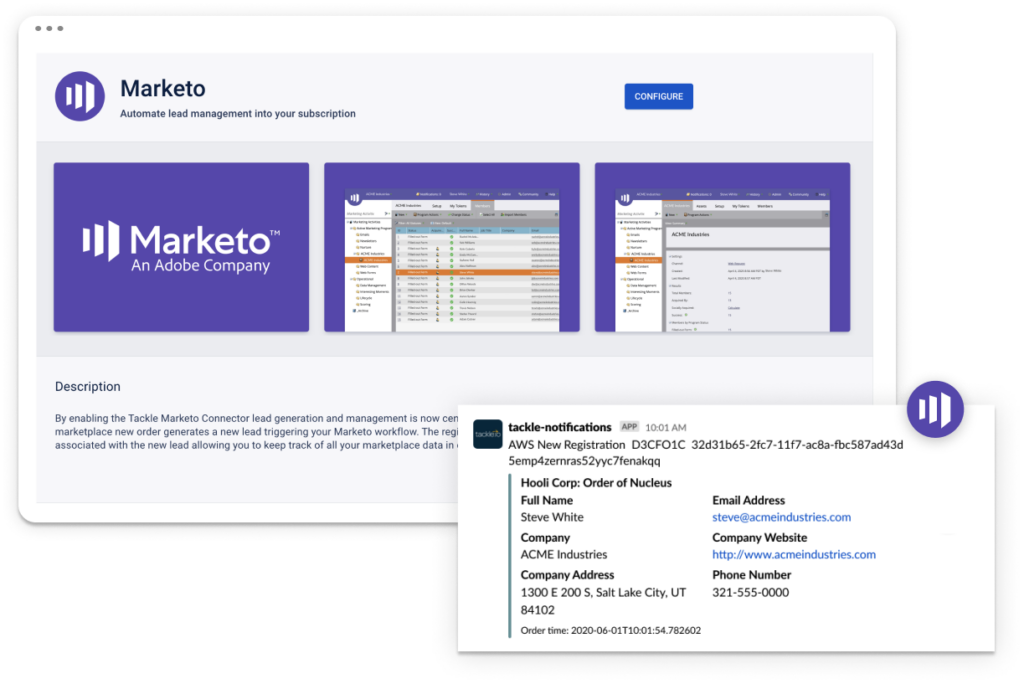Click the tackle.io avatar in the notification
This screenshot has width=1024, height=684.
click(487, 434)
